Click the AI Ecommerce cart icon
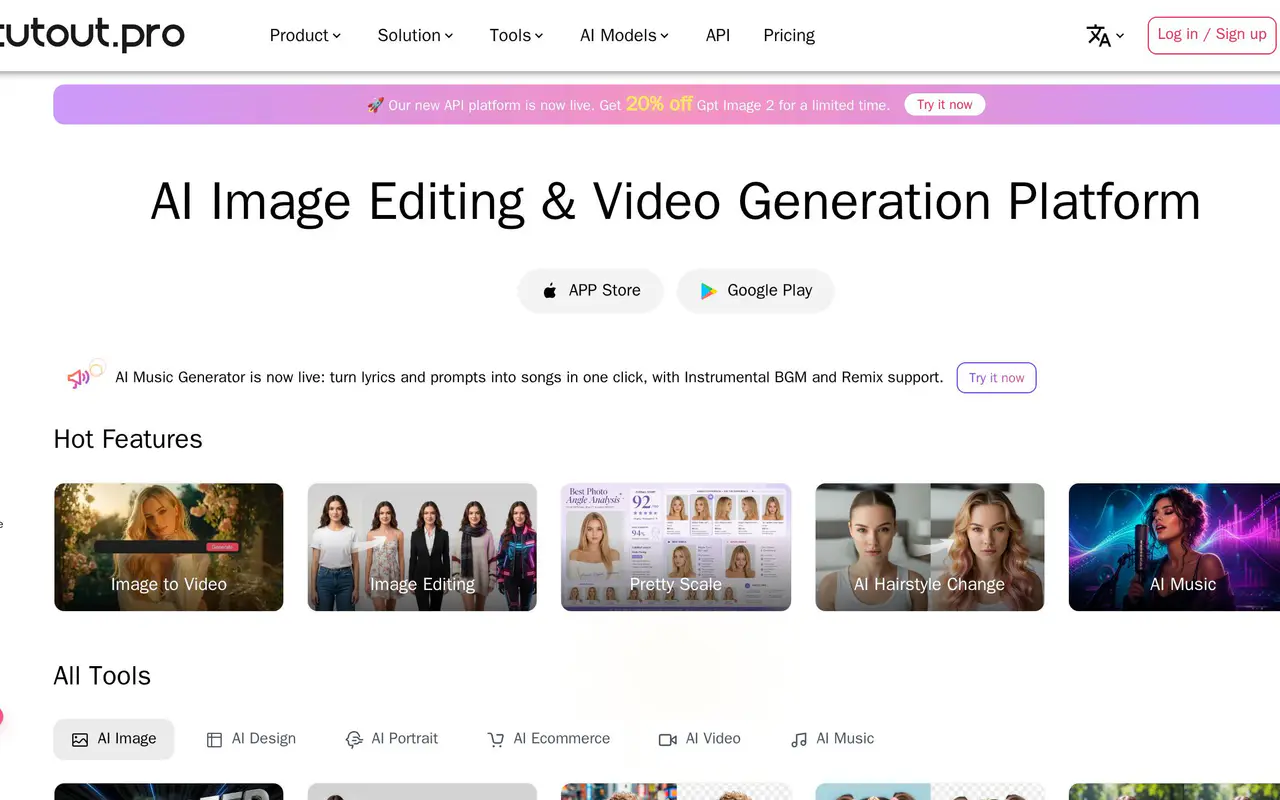Viewport: 1280px width, 800px height. tap(495, 740)
